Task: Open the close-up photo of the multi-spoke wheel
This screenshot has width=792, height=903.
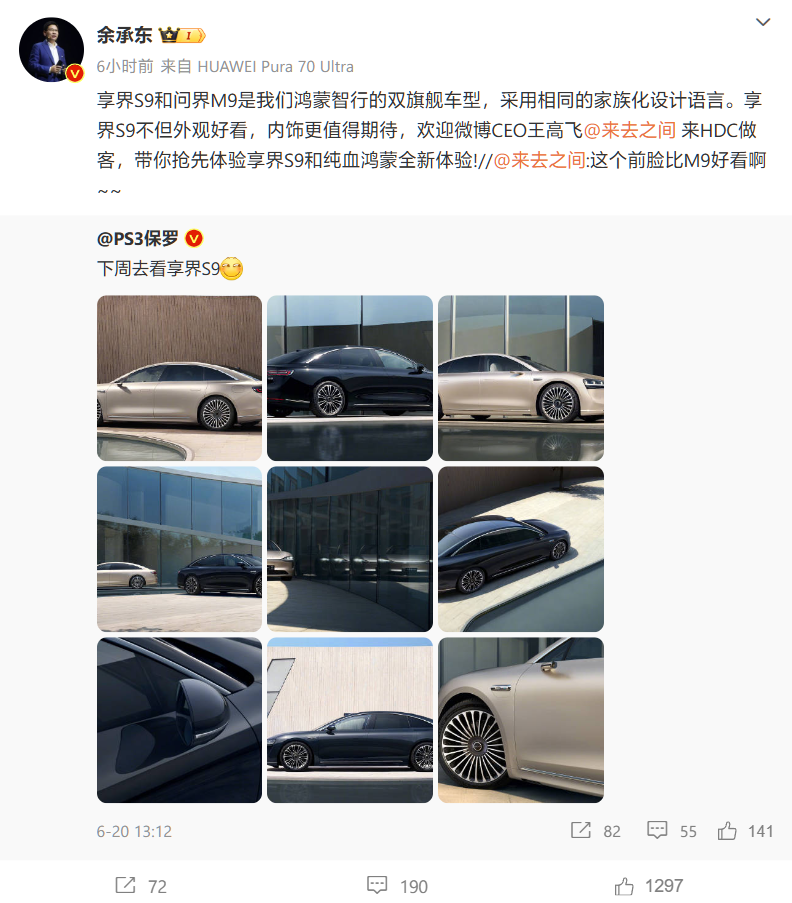Action: [521, 720]
